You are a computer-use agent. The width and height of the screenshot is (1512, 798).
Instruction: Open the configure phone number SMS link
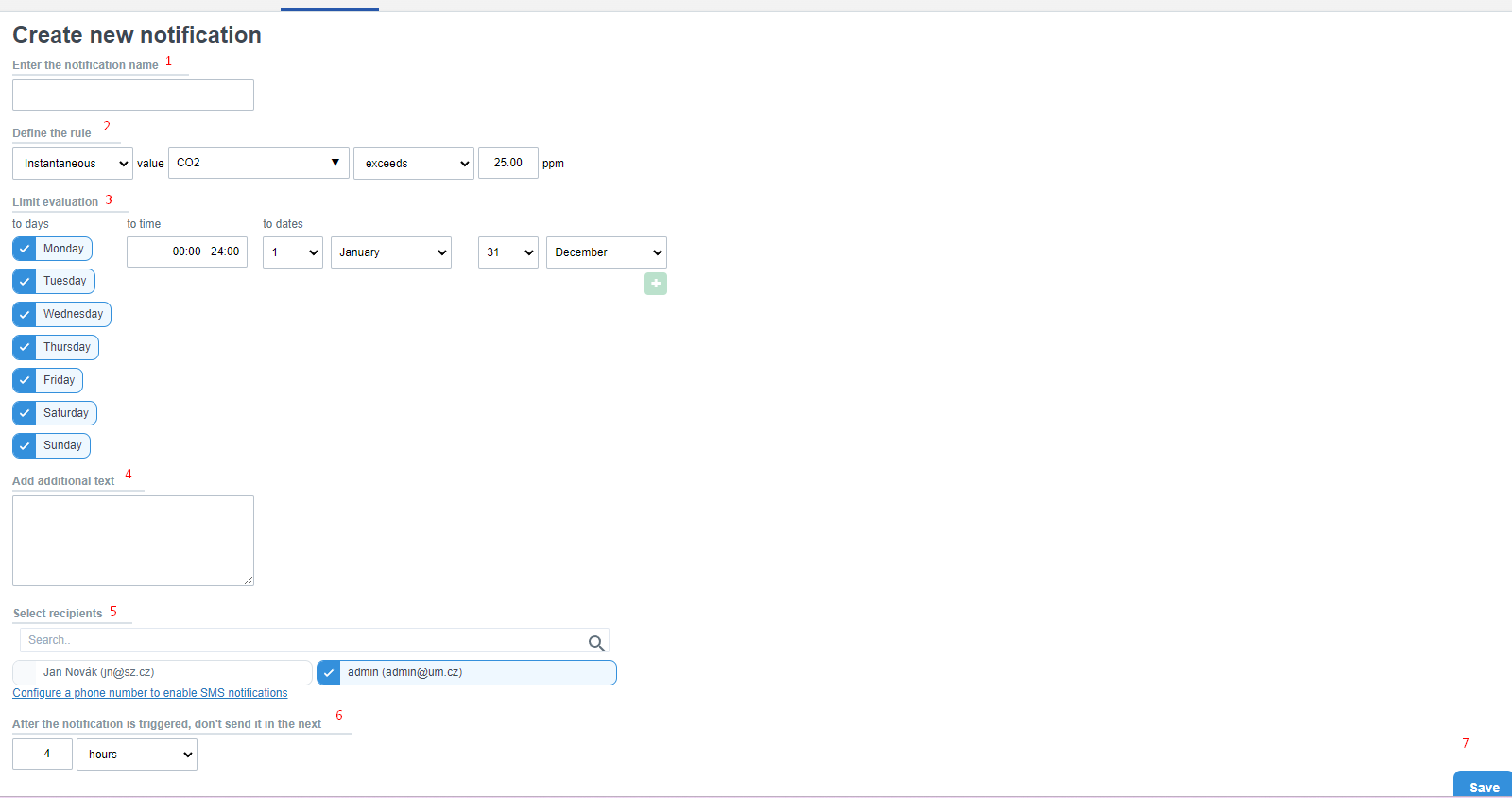(x=150, y=693)
